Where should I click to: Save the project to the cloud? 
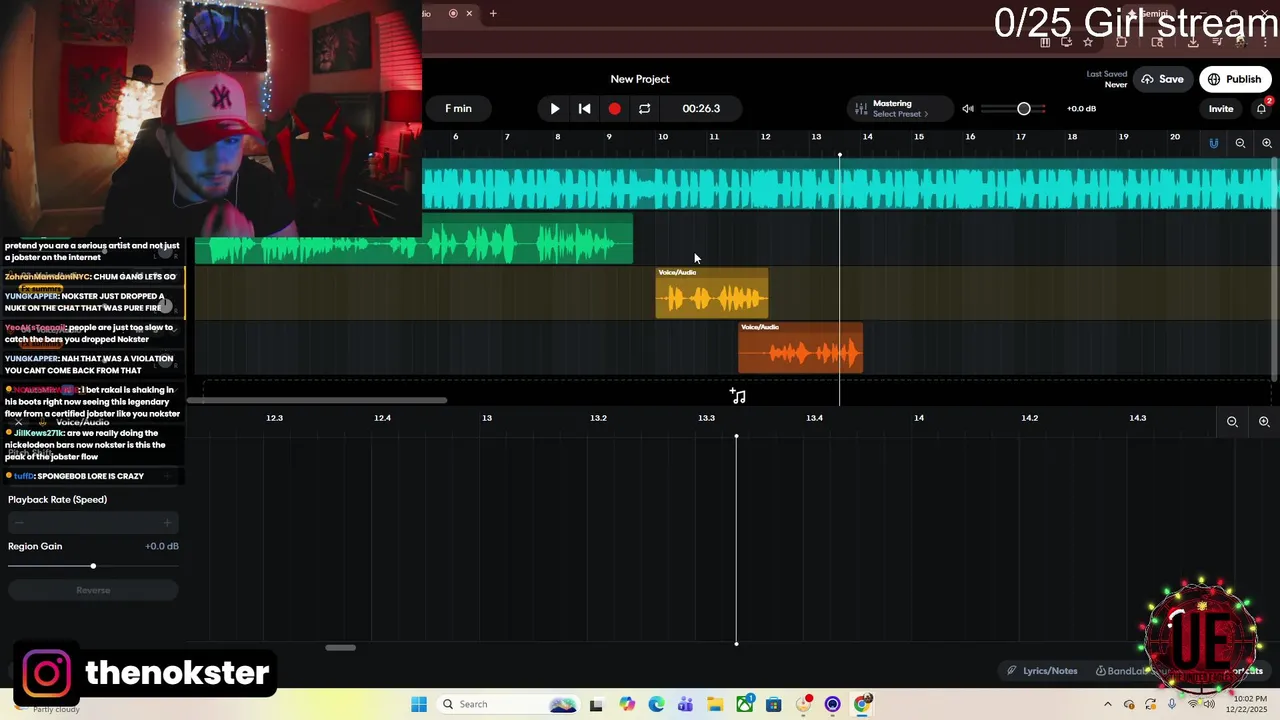[x=1162, y=79]
